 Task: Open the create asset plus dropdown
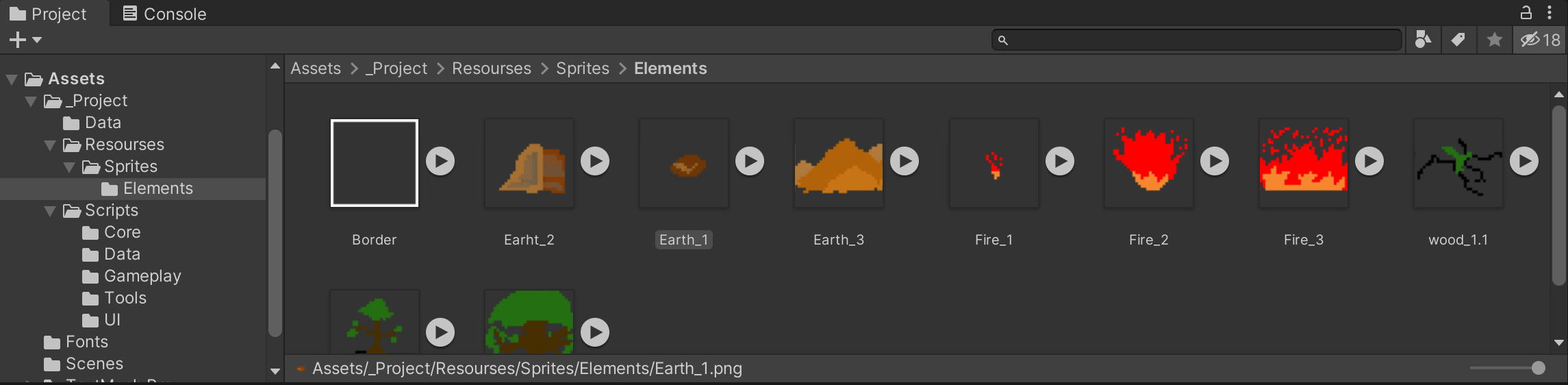click(x=26, y=40)
